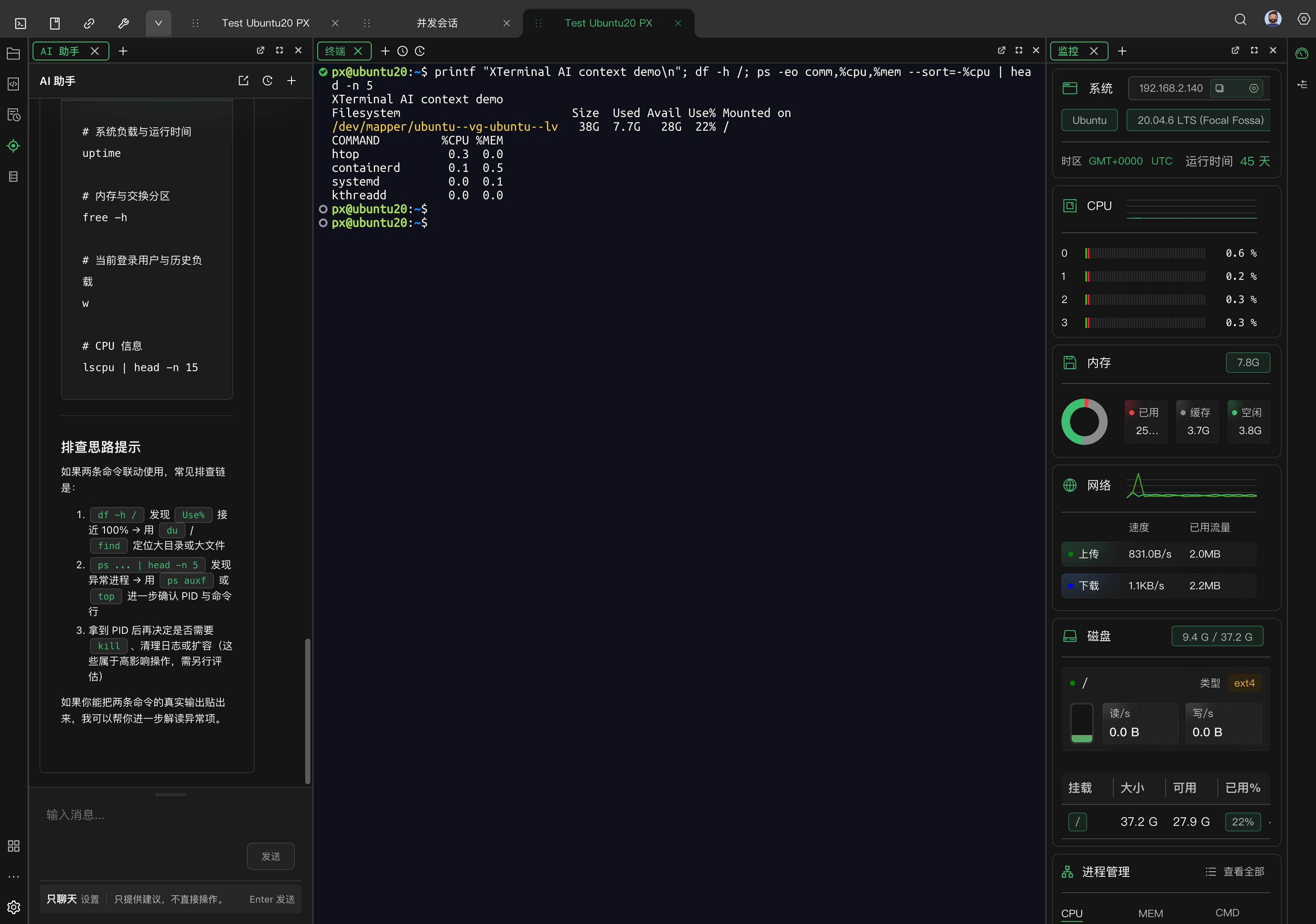Viewport: 1316px width, 924px height.
Task: Open settings icon beside the IP address
Action: tap(1254, 88)
